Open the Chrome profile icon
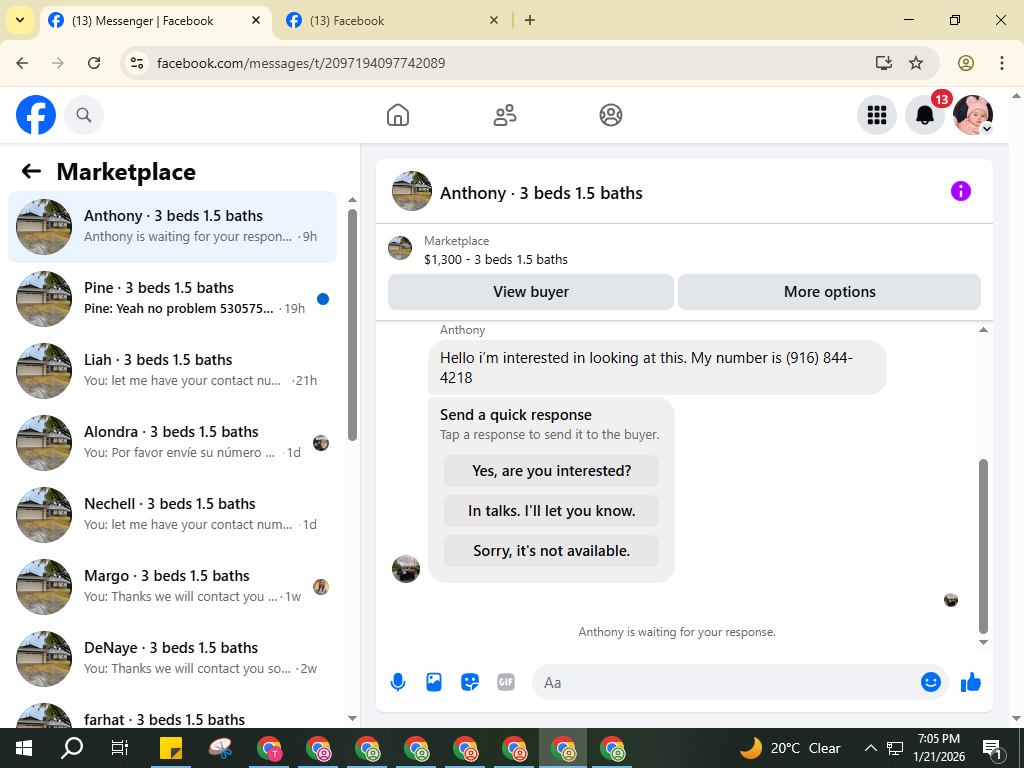Viewport: 1024px width, 768px height. pos(966,63)
